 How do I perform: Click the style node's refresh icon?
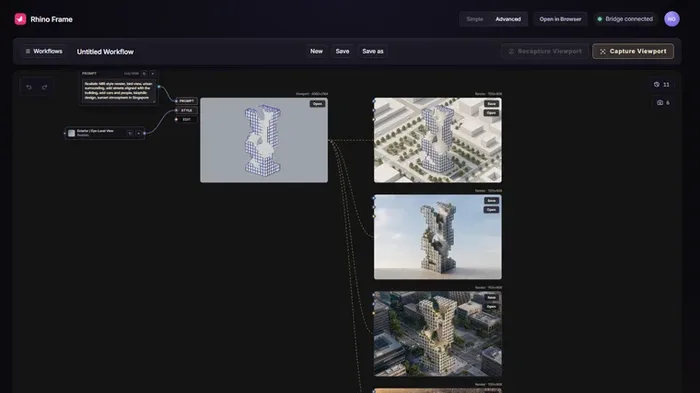point(130,133)
